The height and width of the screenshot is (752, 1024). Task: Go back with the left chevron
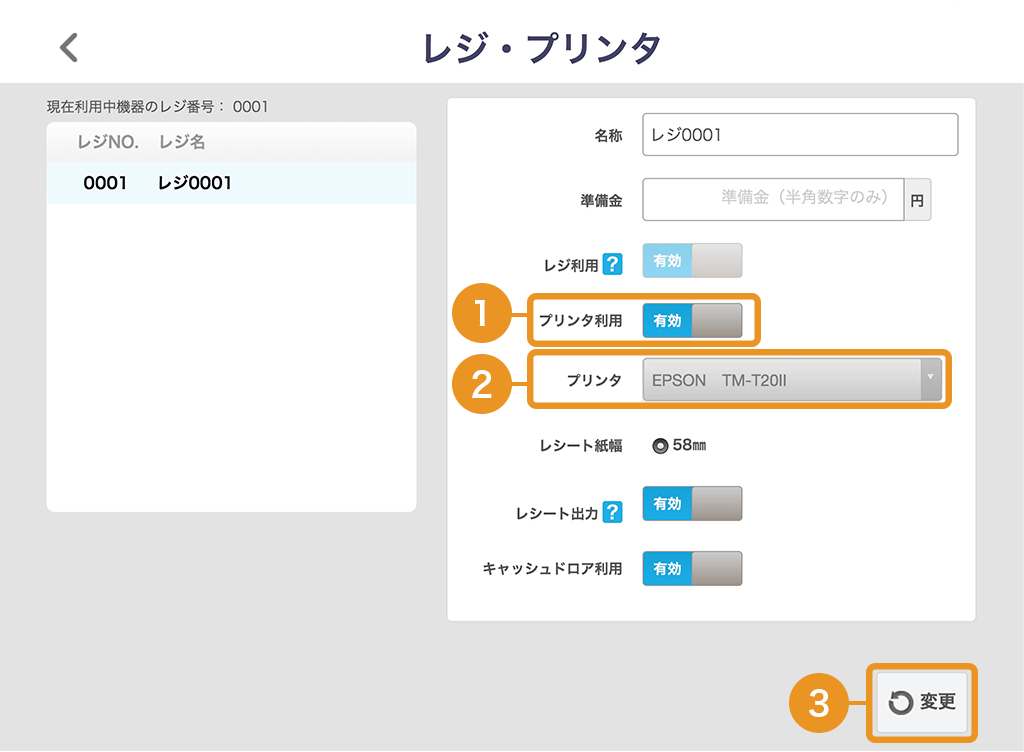click(69, 48)
